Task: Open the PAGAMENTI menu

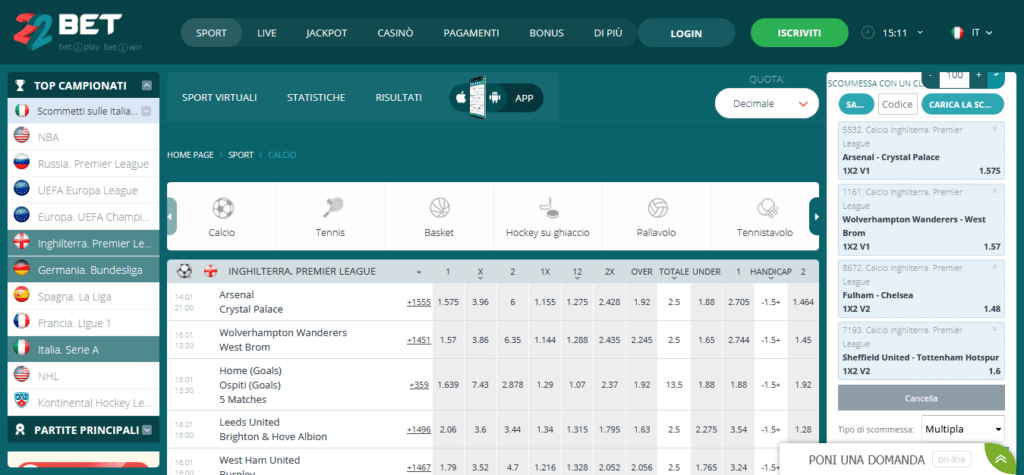Action: pyautogui.click(x=471, y=33)
